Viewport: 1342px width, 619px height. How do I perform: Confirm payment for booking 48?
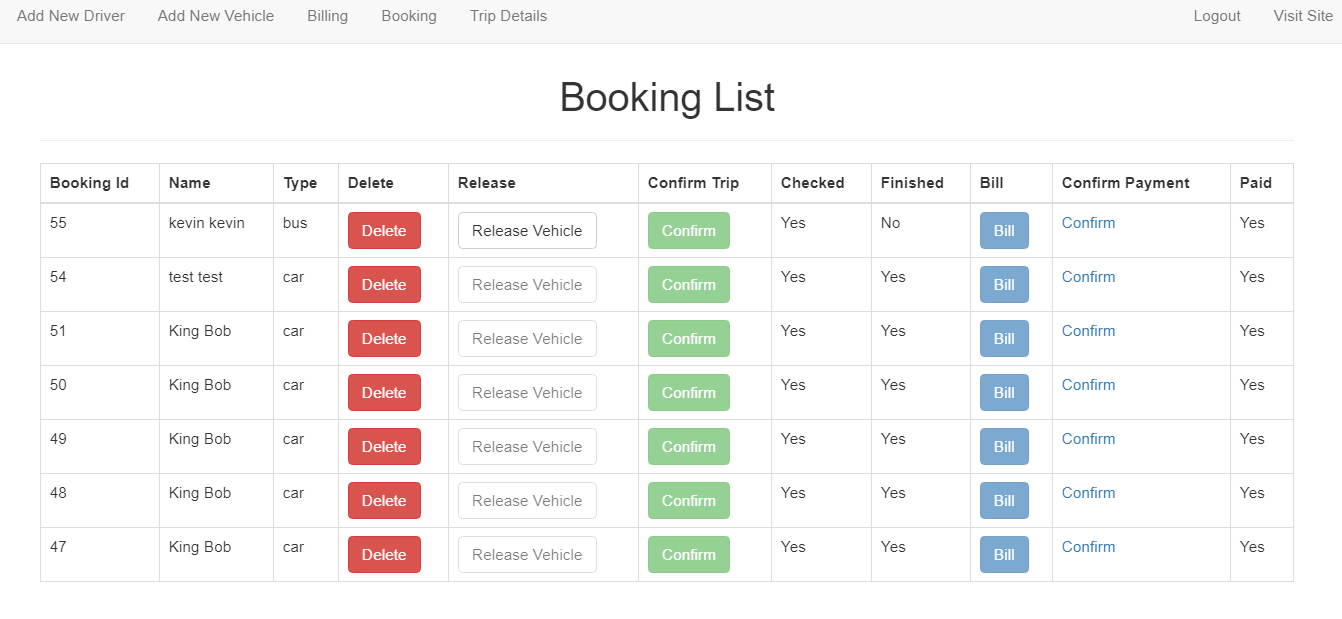coord(1088,492)
